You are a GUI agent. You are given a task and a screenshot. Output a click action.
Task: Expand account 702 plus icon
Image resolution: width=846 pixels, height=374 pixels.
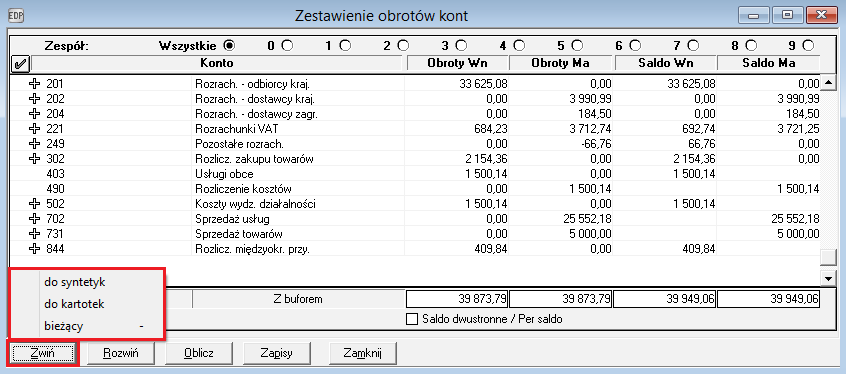click(x=35, y=219)
